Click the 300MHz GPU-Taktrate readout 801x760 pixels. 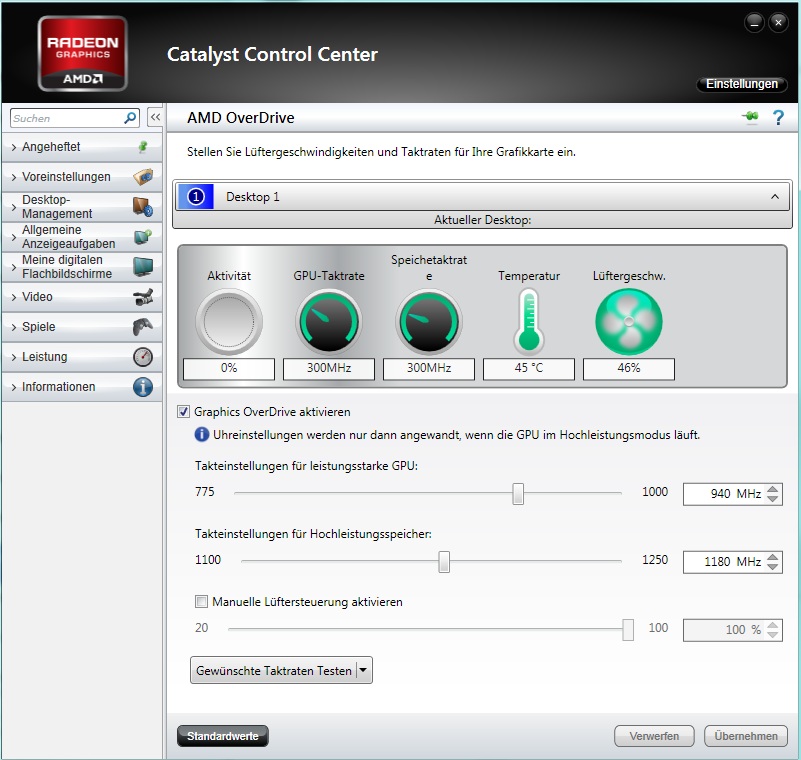pyautogui.click(x=329, y=368)
